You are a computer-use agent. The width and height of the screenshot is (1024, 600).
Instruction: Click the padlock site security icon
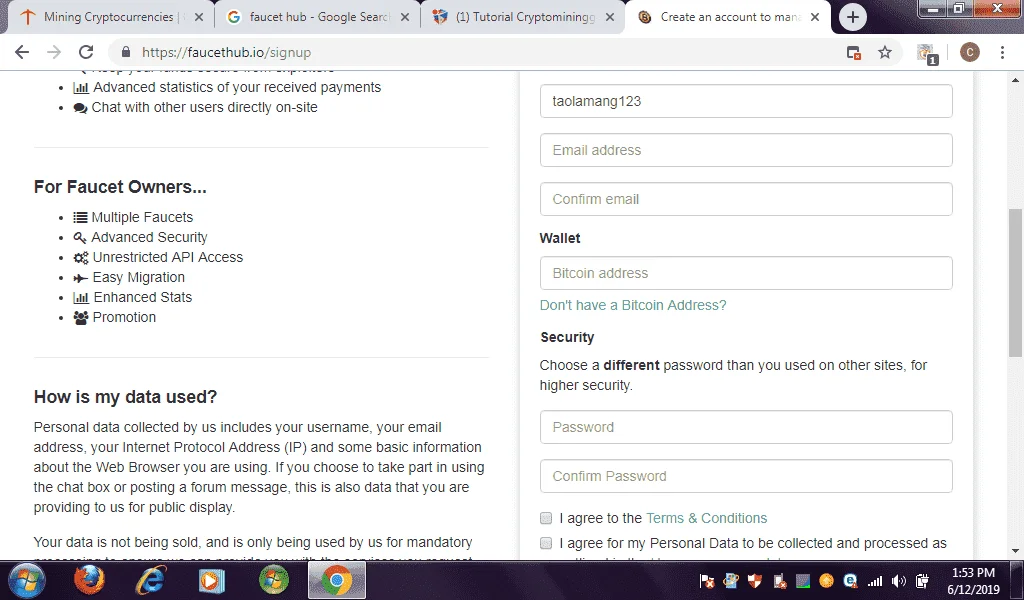coord(126,52)
